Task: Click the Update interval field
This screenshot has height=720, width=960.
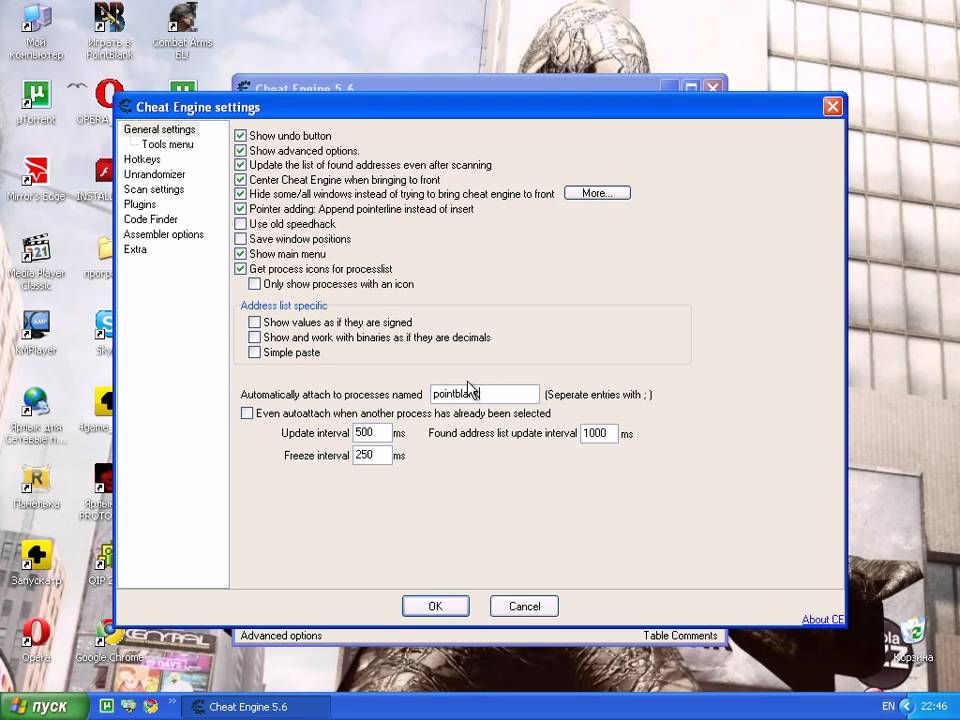Action: pyautogui.click(x=372, y=433)
